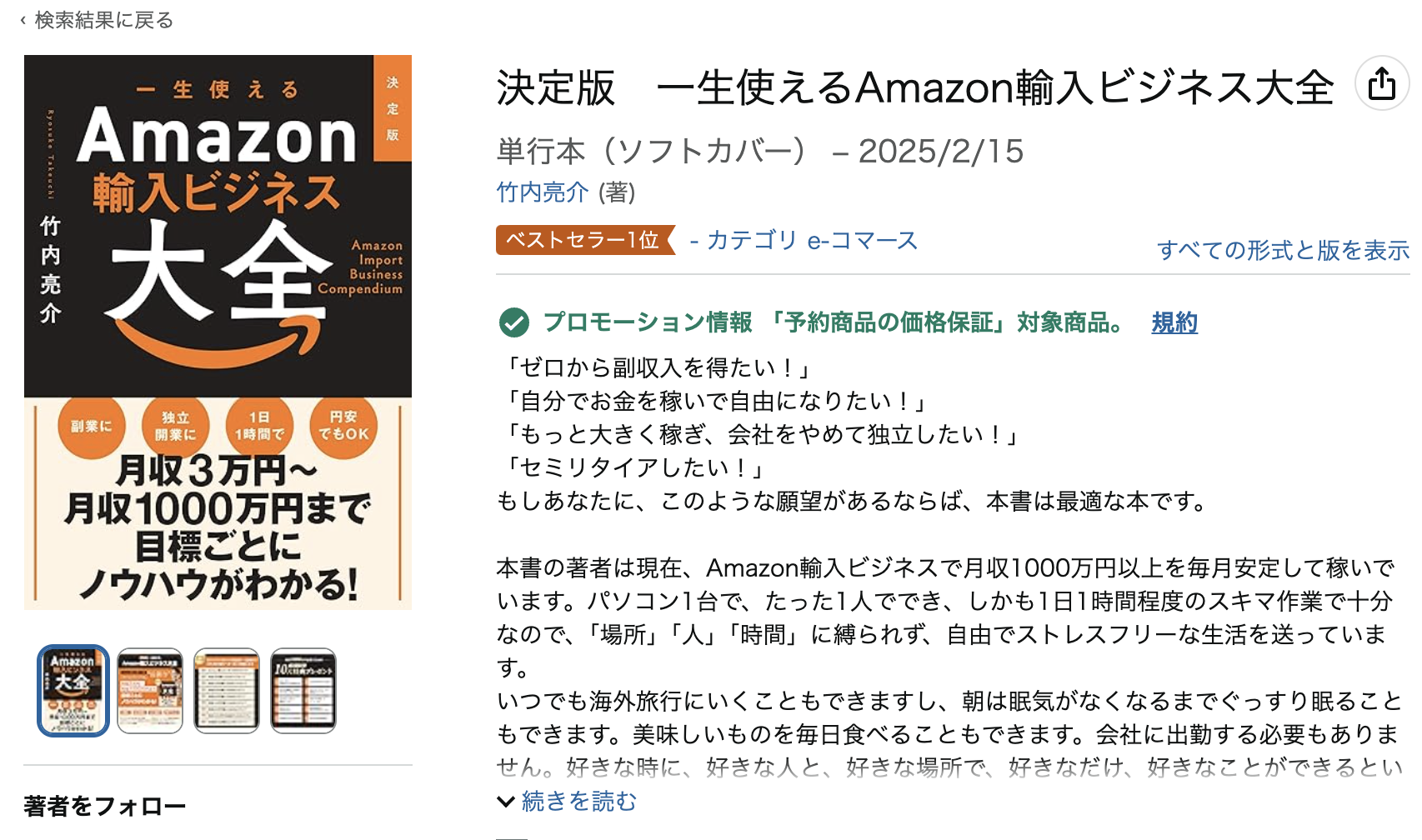
Task: Click the 2025/2/15 publication date
Action: point(940,152)
